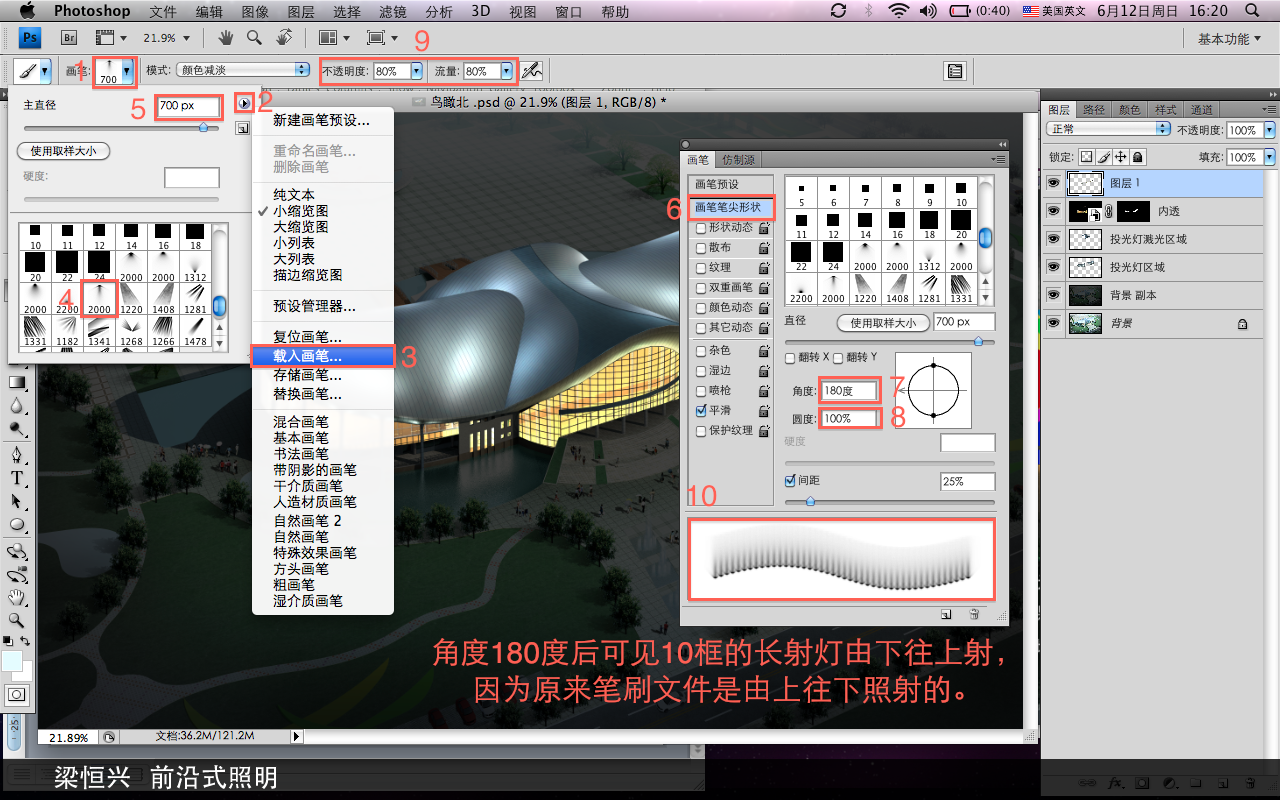Viewport: 1280px width, 800px height.
Task: Swap foreground and background colors
Action: 26,641
